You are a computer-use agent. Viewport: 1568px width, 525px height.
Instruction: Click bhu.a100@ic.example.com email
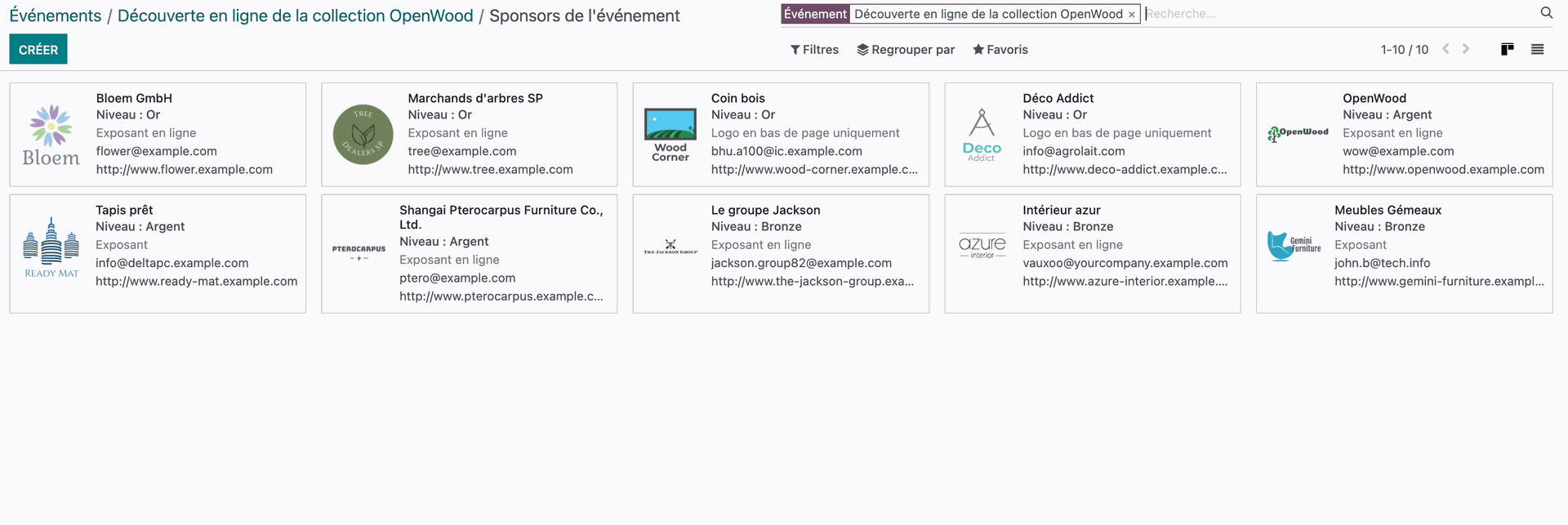pyautogui.click(x=786, y=151)
